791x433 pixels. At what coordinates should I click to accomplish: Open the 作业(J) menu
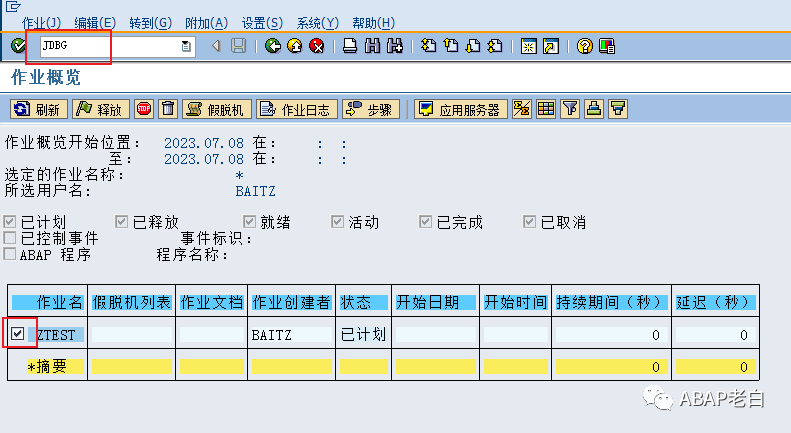pyautogui.click(x=41, y=23)
